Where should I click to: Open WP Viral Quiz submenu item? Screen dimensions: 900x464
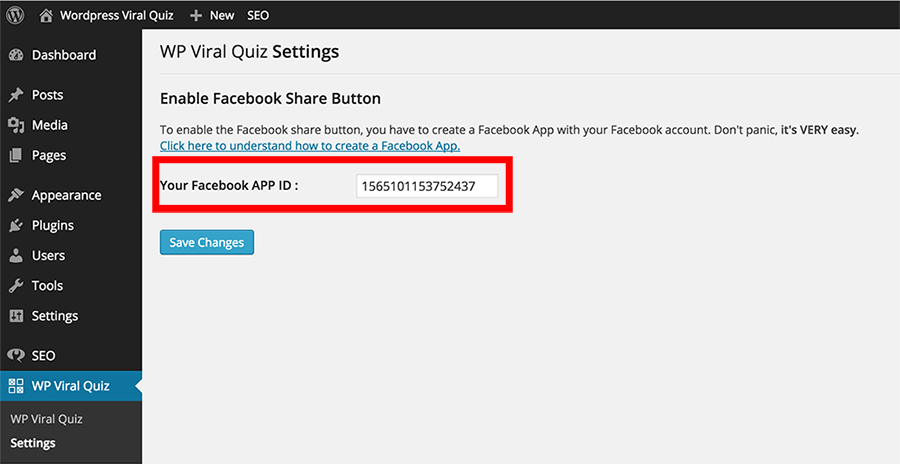pyautogui.click(x=46, y=419)
